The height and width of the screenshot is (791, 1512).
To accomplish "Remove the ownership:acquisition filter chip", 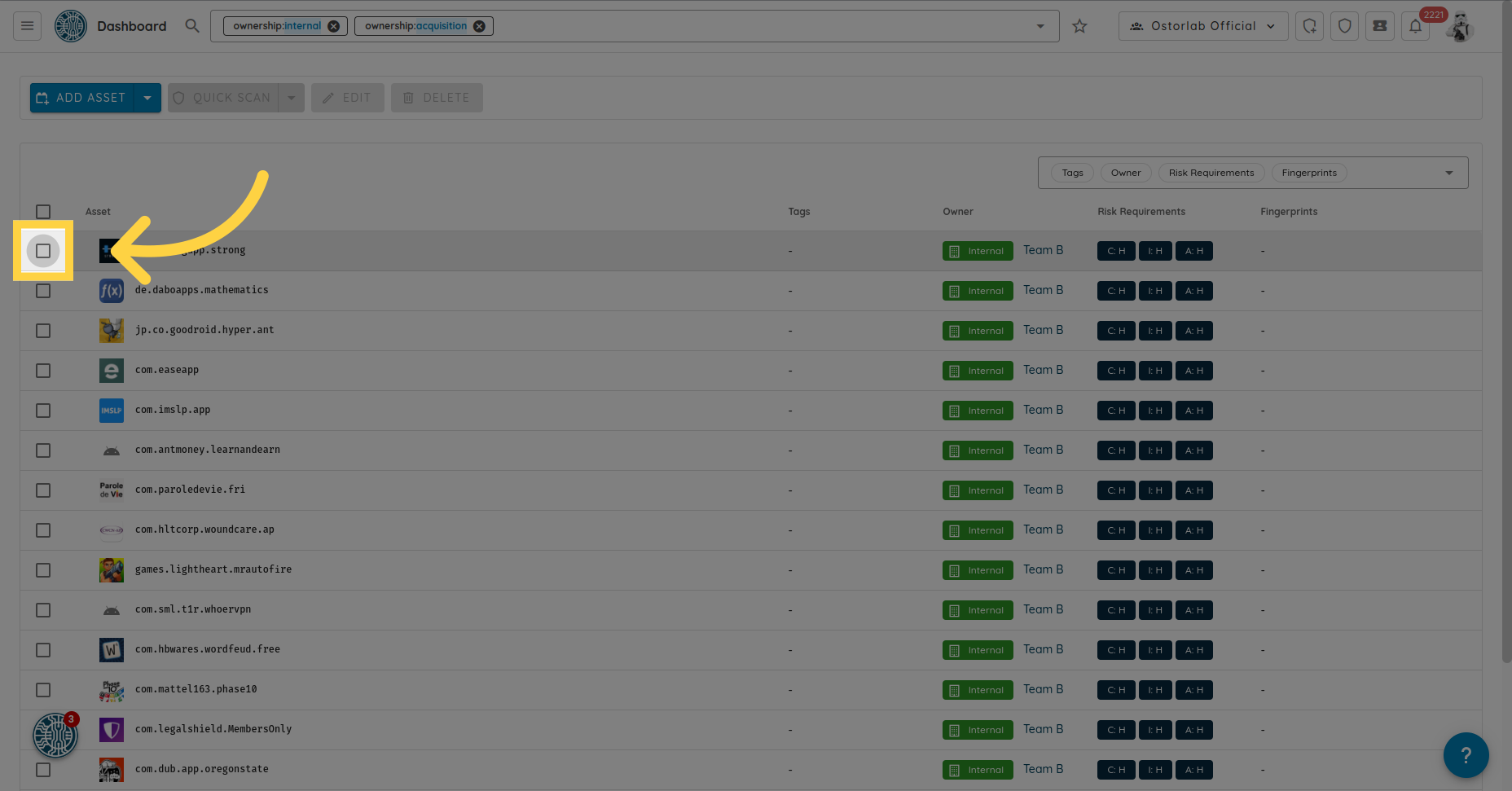I will pyautogui.click(x=479, y=26).
